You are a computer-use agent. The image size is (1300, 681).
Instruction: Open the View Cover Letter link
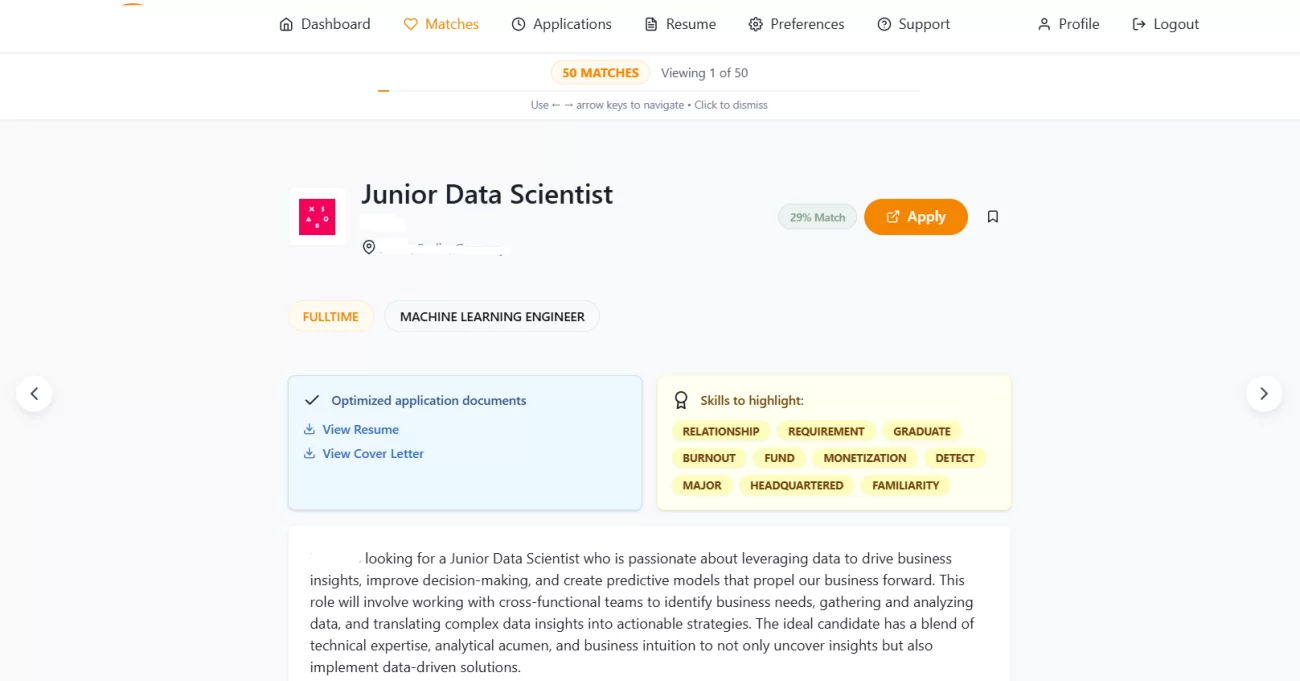[373, 454]
